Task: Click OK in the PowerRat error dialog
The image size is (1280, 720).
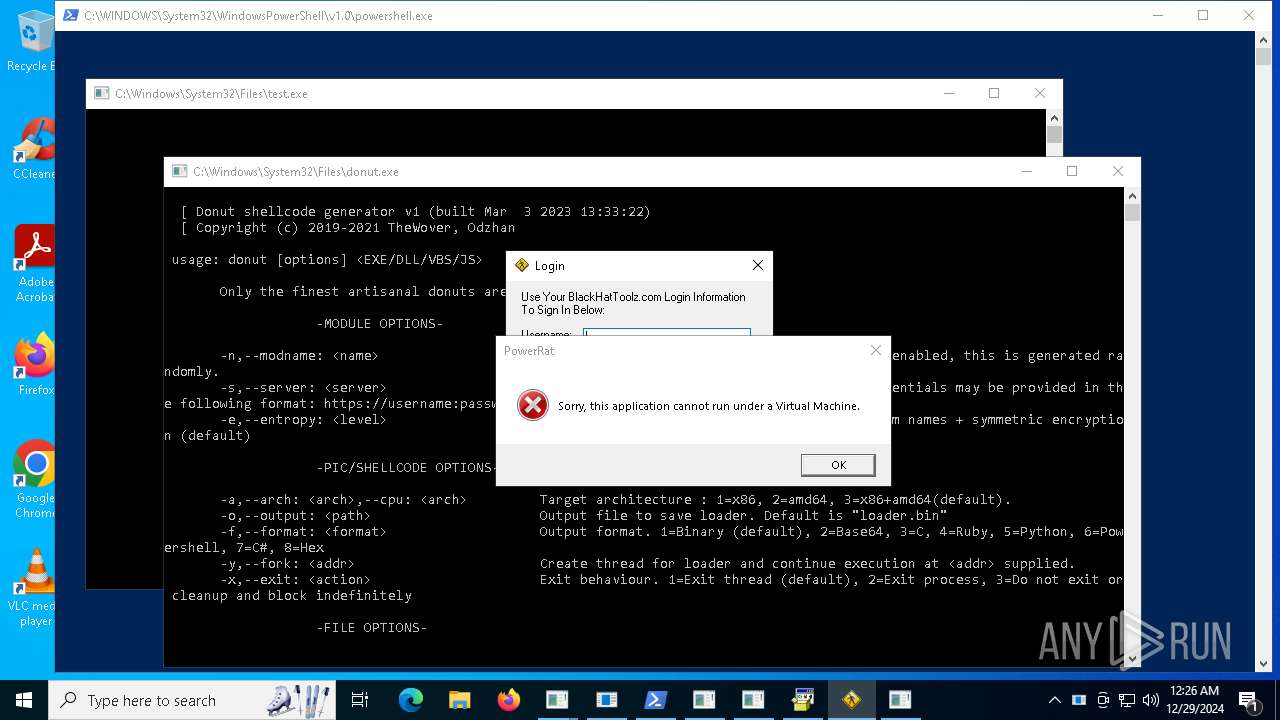Action: 838,465
